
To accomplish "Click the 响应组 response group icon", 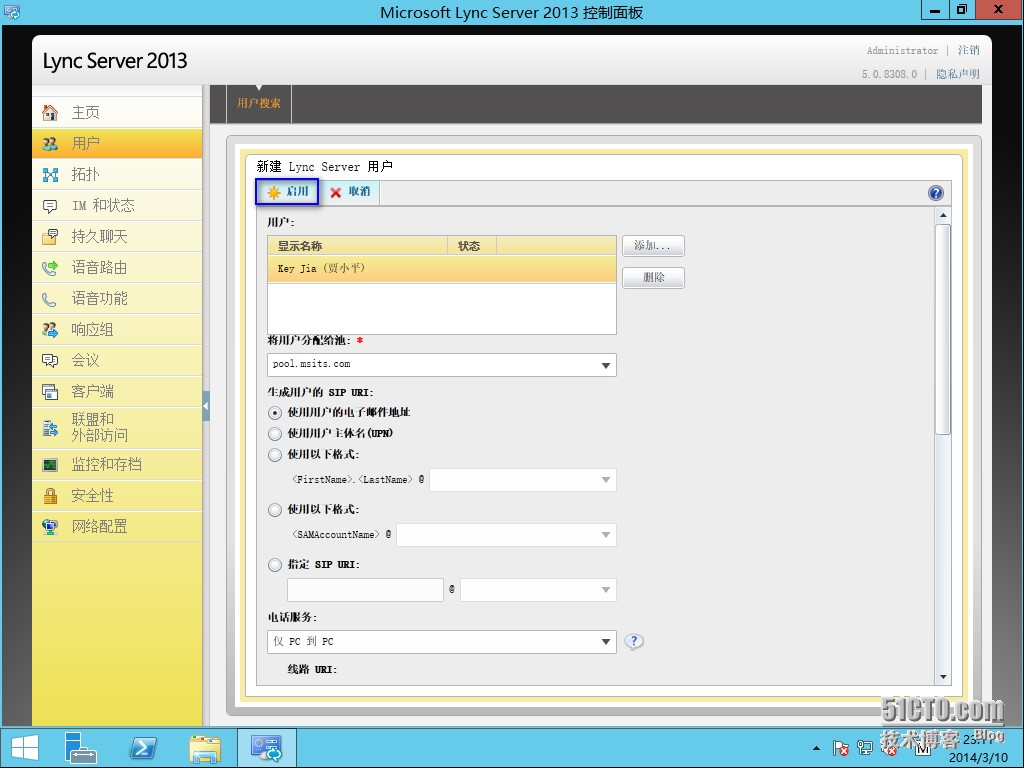I will click(x=50, y=330).
